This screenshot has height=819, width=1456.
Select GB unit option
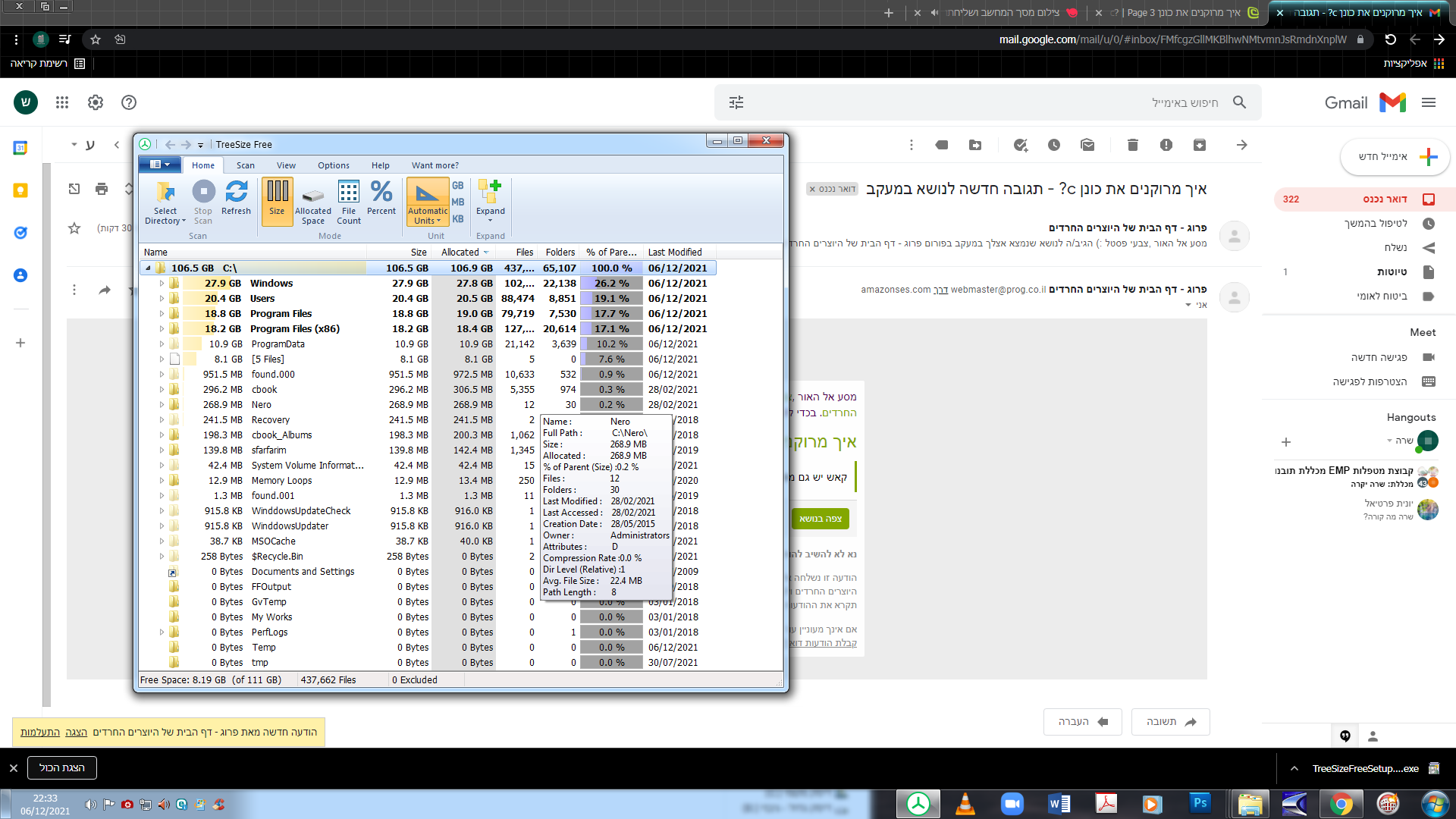(458, 186)
